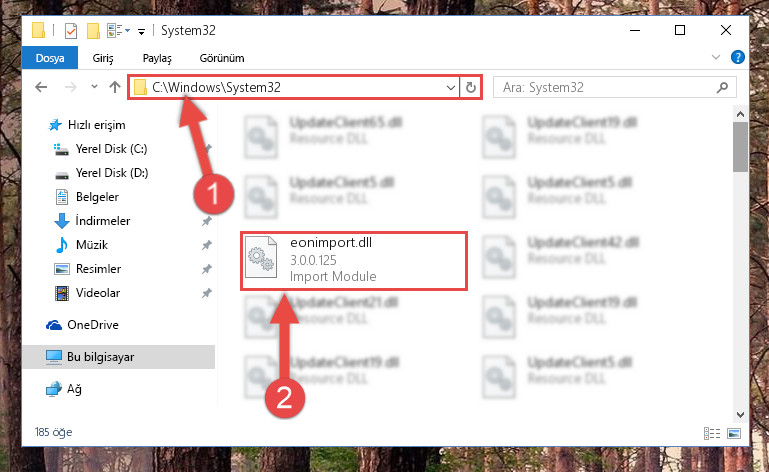Image resolution: width=769 pixels, height=472 pixels.
Task: Switch to the Görünüm ribbon tab
Action: point(222,58)
